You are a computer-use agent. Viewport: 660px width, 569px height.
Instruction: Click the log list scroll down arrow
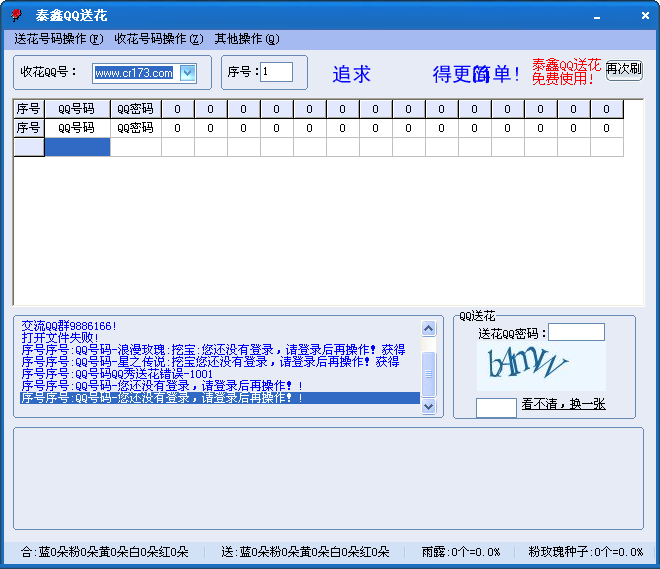[428, 406]
